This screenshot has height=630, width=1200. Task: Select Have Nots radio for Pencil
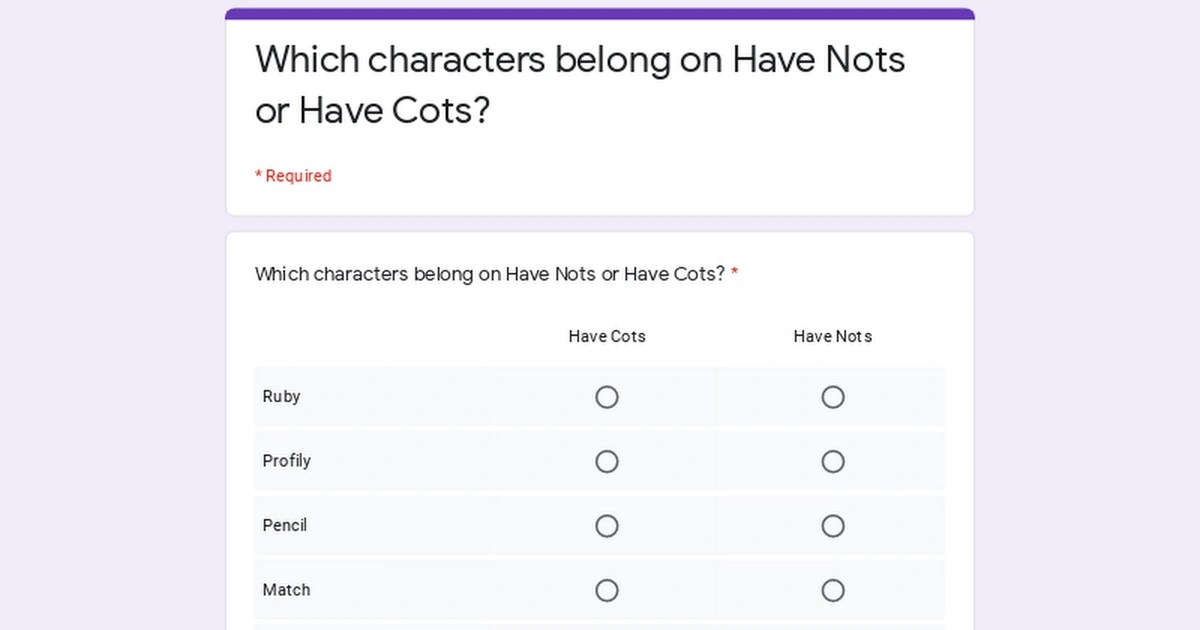pyautogui.click(x=833, y=525)
